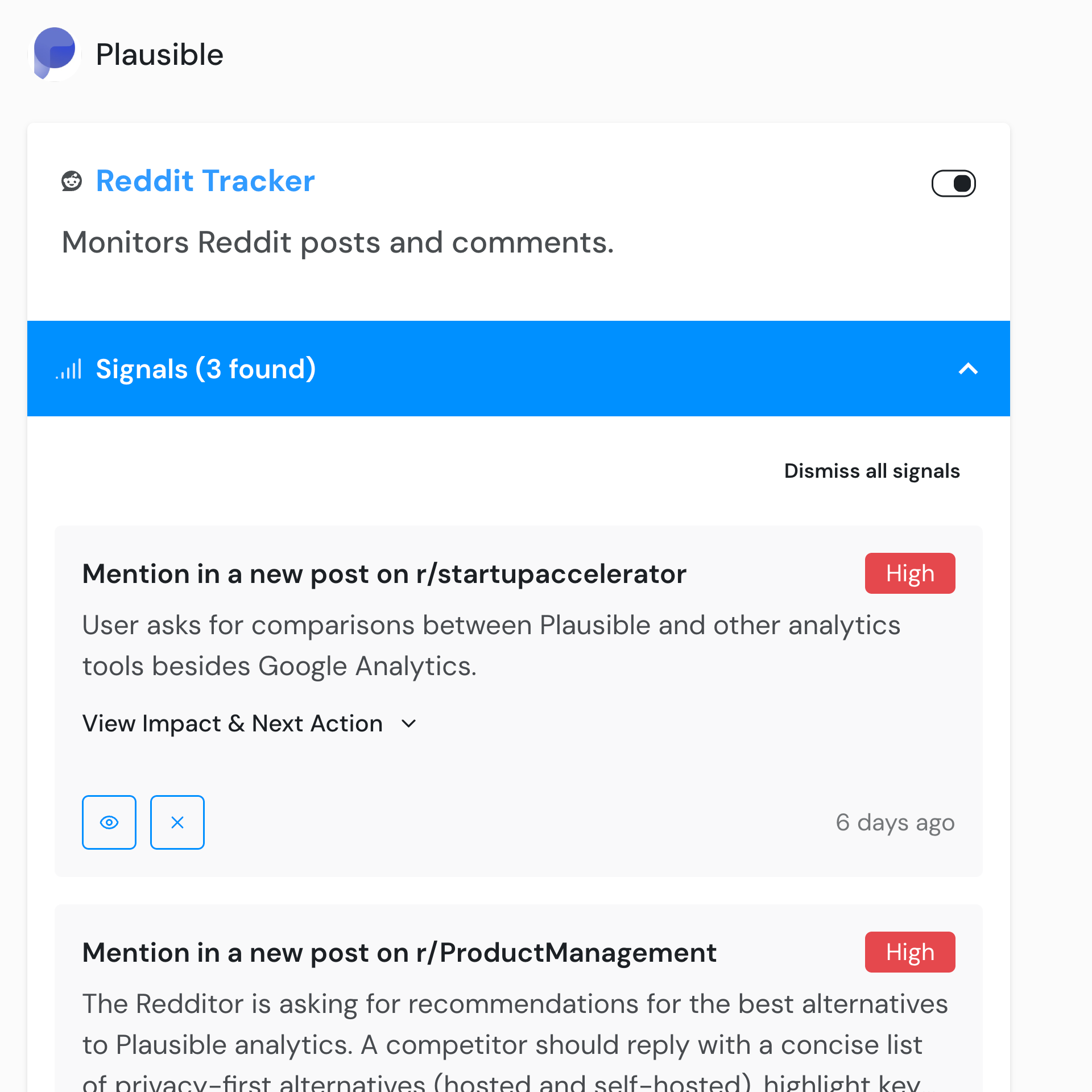Screen dimensions: 1092x1092
Task: Click the Monitors Reddit posts description text
Action: click(338, 242)
